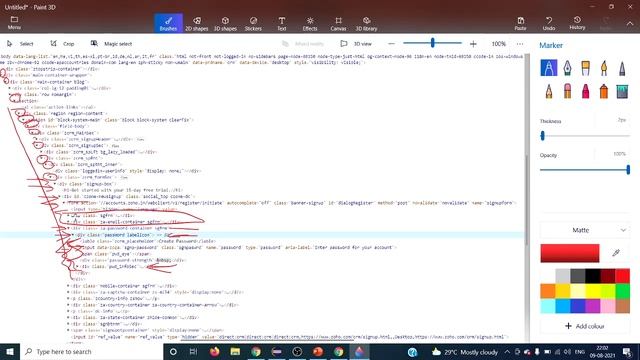
Task: Zoom in with the plus button
Action: 473,44
